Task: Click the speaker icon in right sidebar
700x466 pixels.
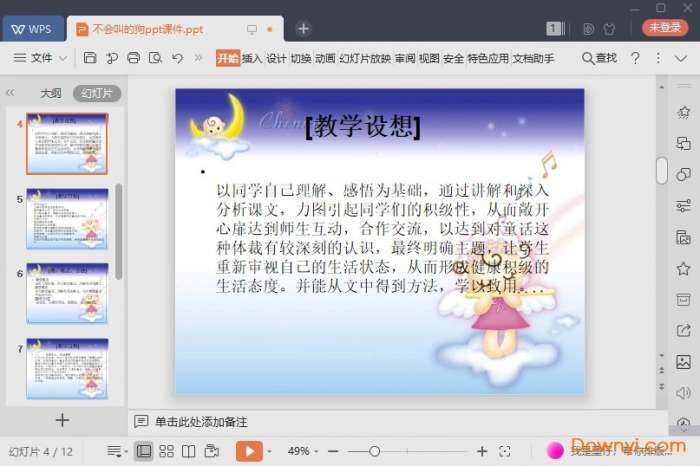Action: pyautogui.click(x=683, y=393)
